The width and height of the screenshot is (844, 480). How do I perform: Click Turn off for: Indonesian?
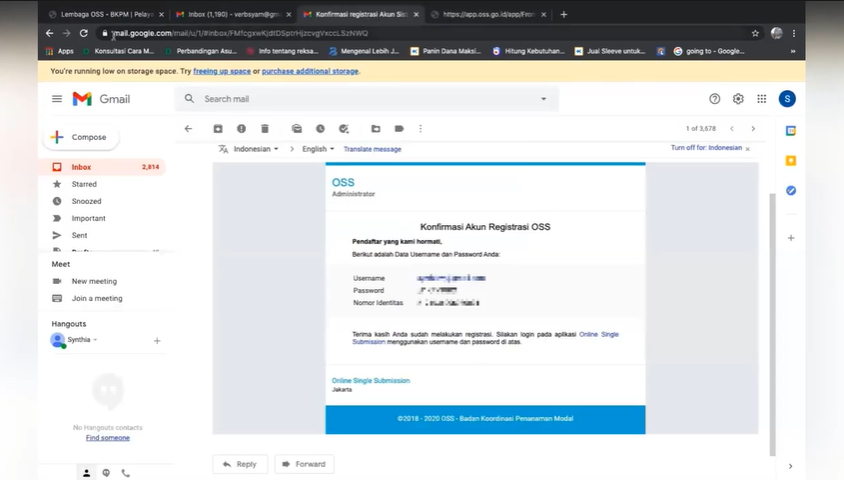(x=706, y=148)
